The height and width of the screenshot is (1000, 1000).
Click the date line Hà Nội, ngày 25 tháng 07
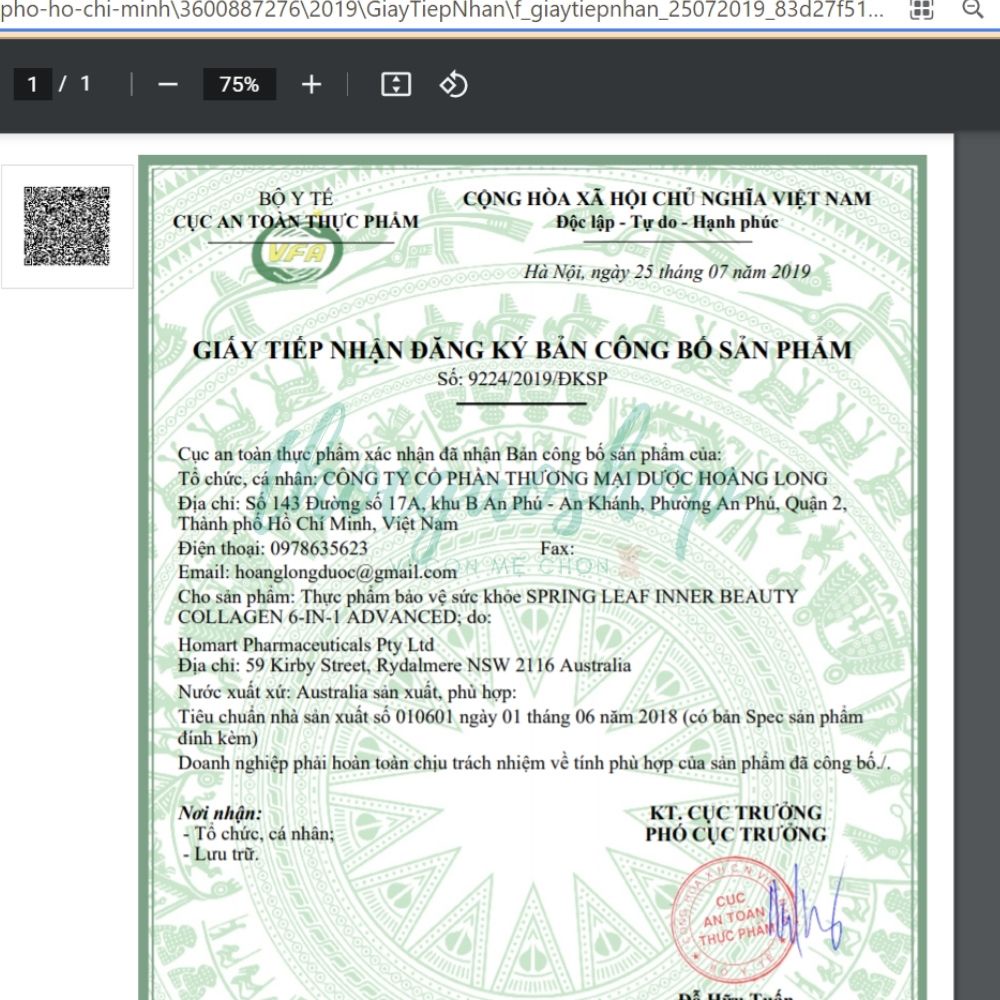666,272
